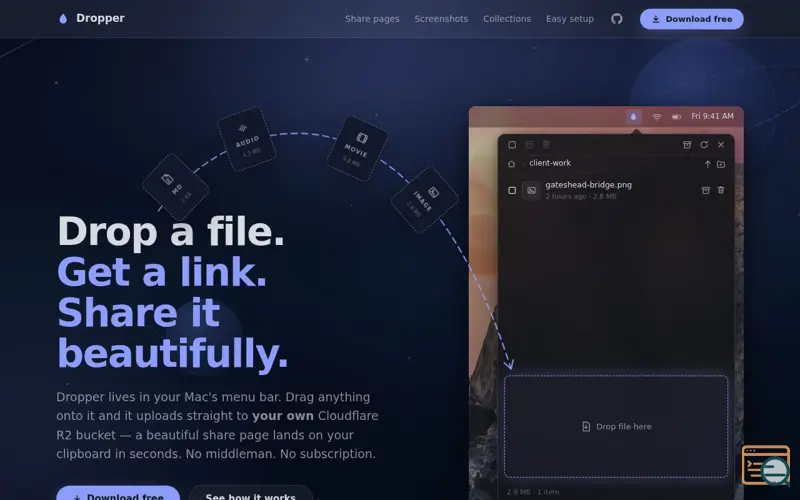
Task: Create a new folder with the folder-plus icon
Action: [721, 164]
